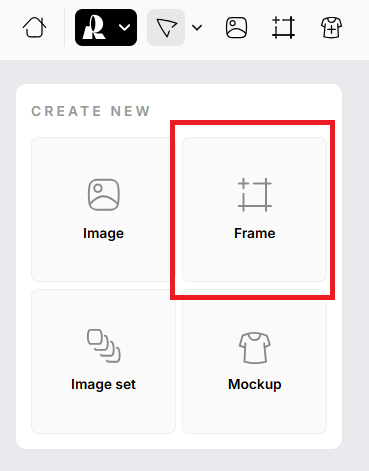Viewport: 369px width, 471px height.
Task: Go to the Home screen icon
Action: click(34, 27)
